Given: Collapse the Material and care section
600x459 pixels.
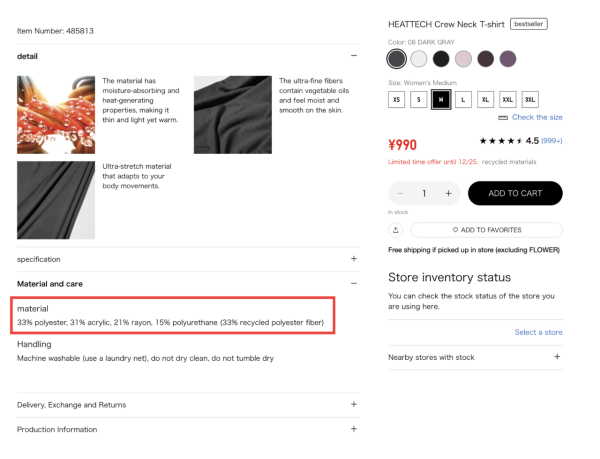Looking at the screenshot, I should [x=354, y=284].
